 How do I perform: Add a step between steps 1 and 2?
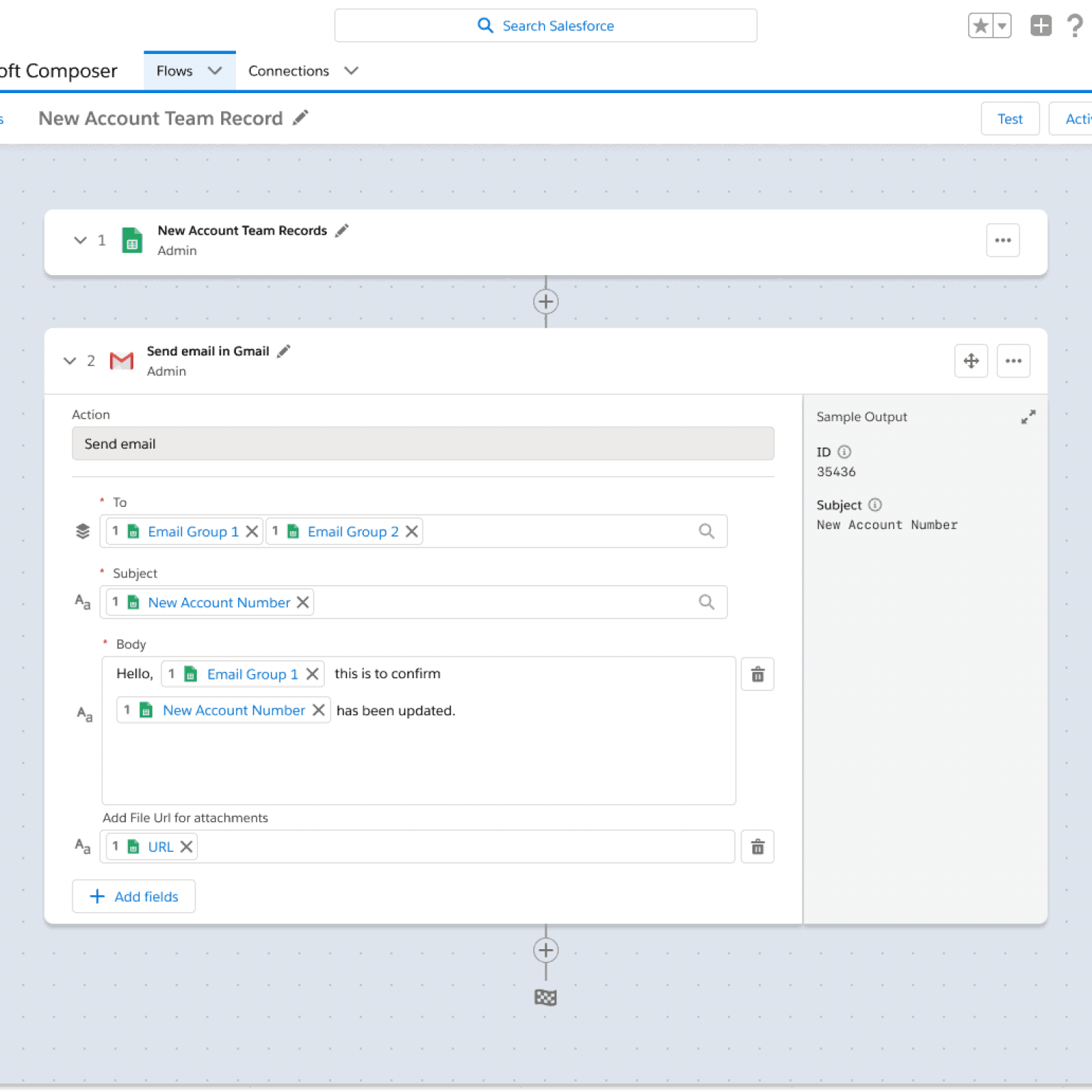[x=546, y=301]
